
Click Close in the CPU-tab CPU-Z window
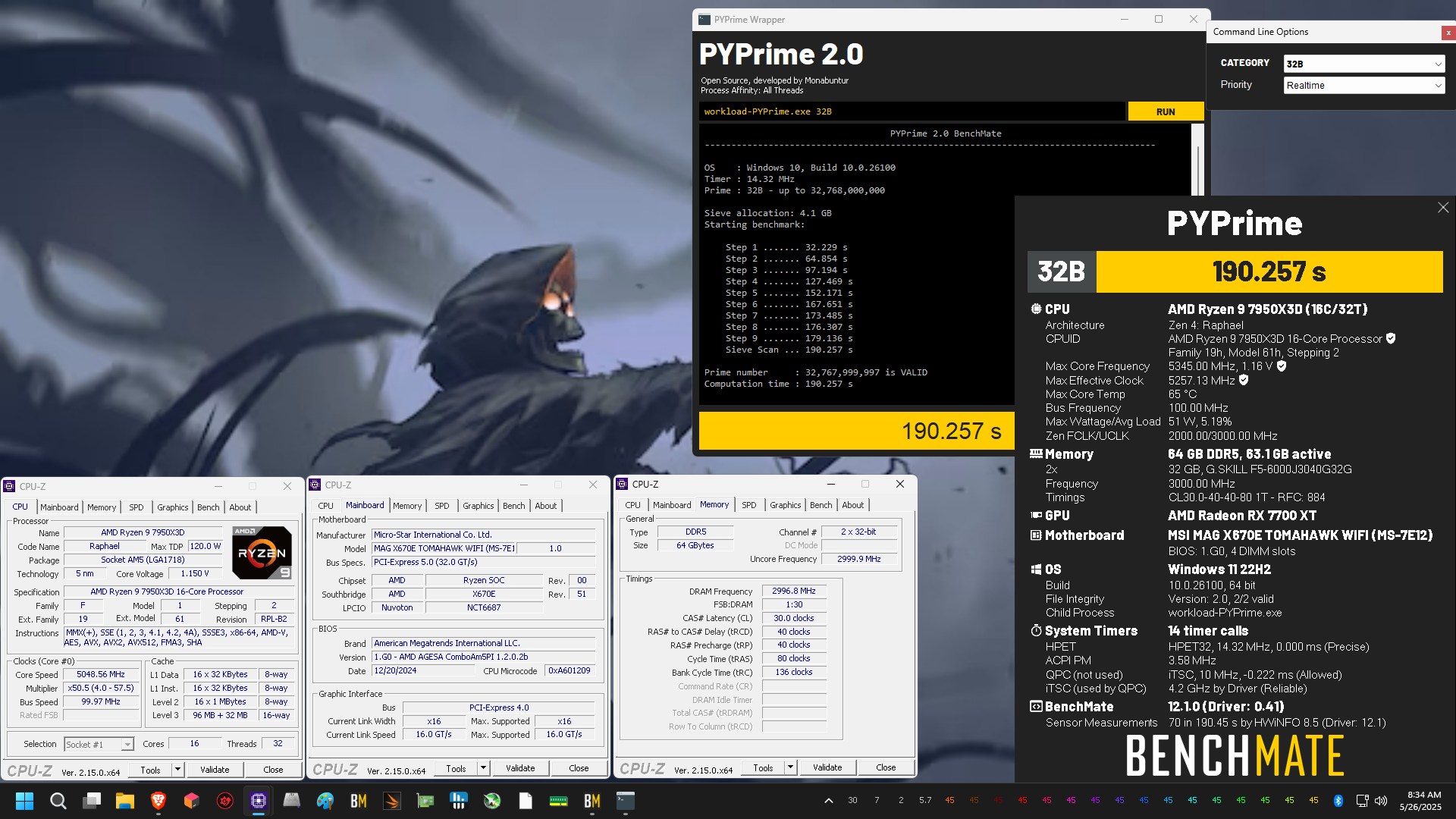tap(273, 770)
